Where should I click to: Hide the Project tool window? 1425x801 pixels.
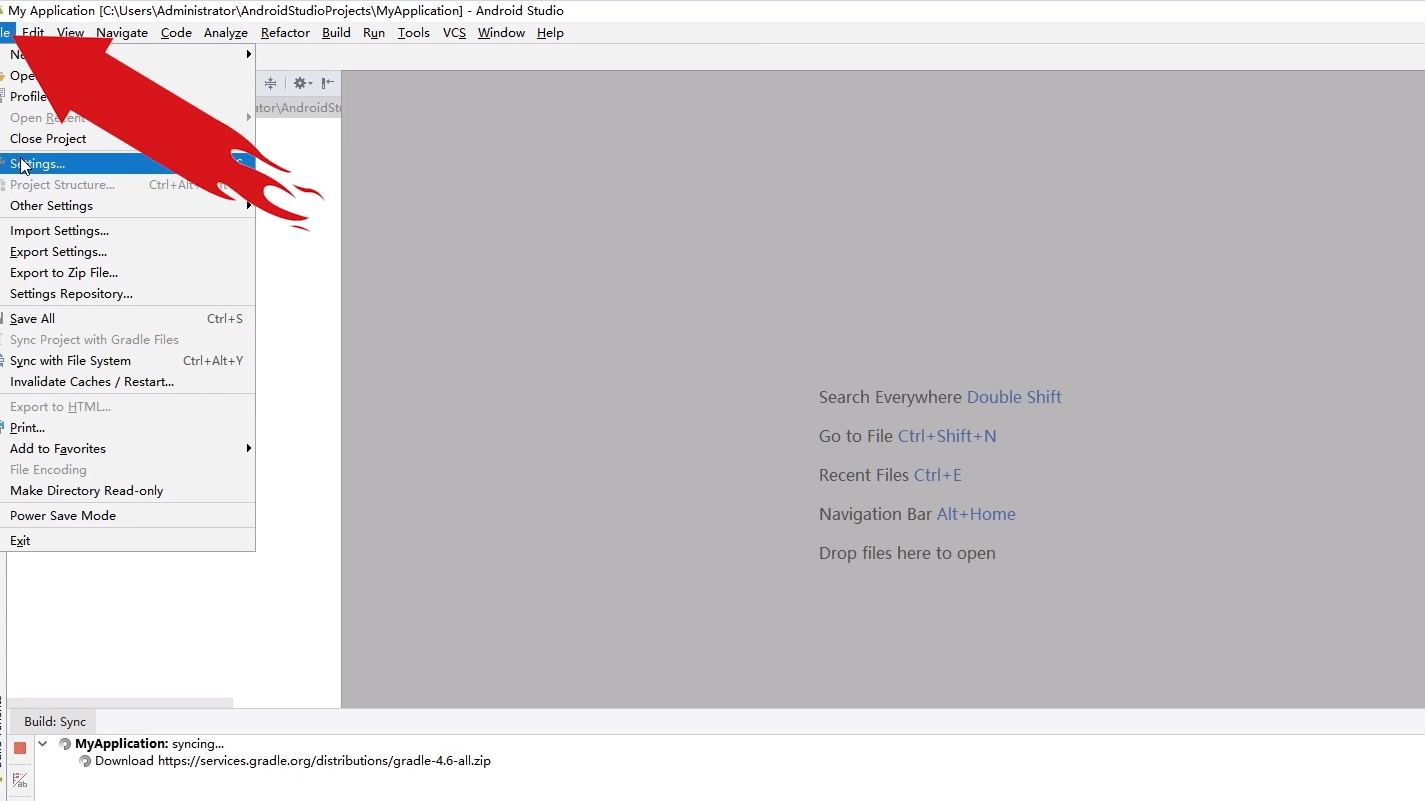pos(328,83)
